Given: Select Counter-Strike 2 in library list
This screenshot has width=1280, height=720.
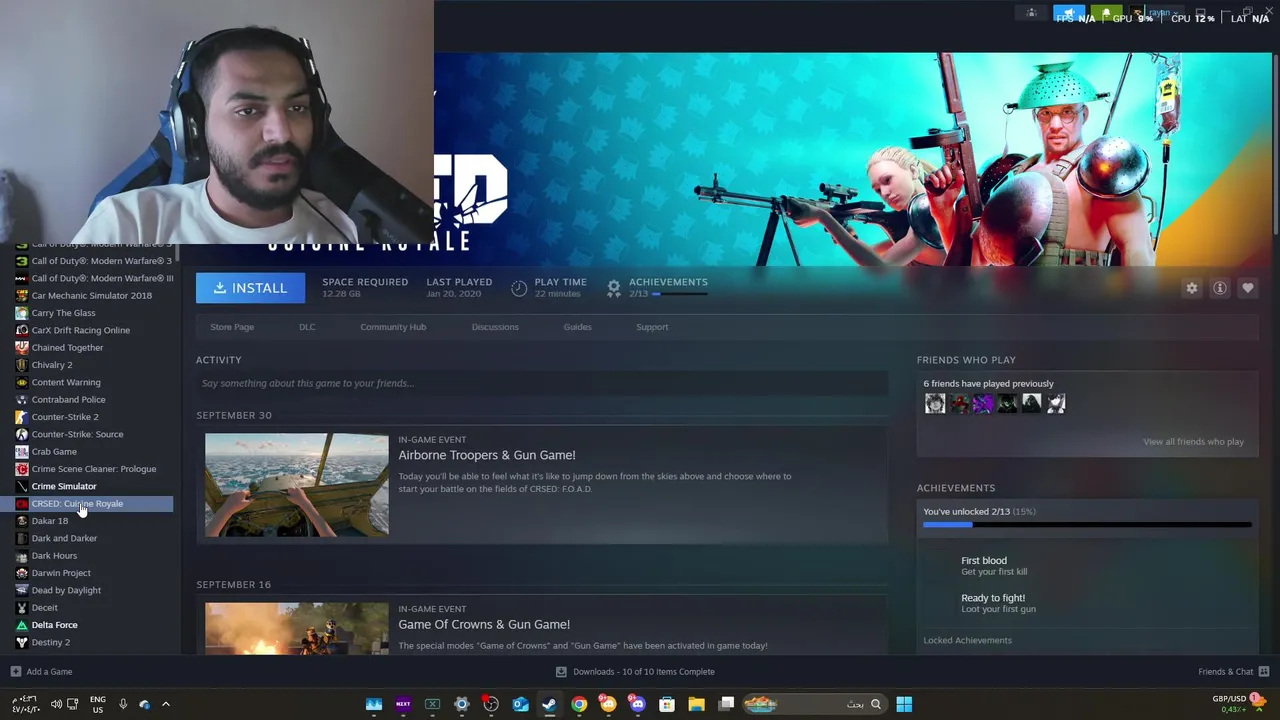Looking at the screenshot, I should (x=65, y=417).
